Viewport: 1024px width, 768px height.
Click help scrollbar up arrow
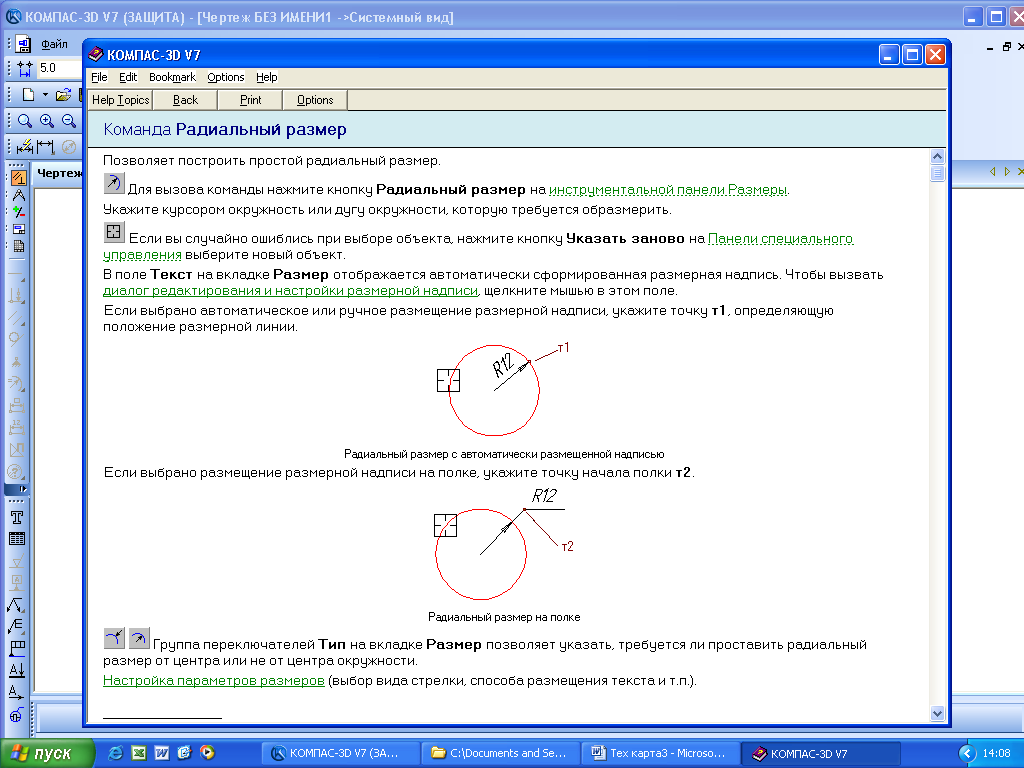click(x=937, y=157)
